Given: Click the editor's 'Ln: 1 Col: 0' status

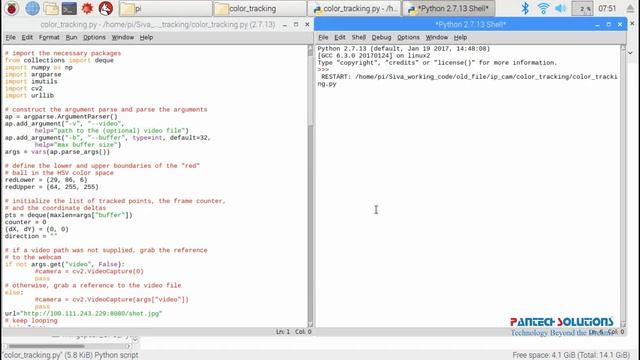Looking at the screenshot, I should 293,331.
